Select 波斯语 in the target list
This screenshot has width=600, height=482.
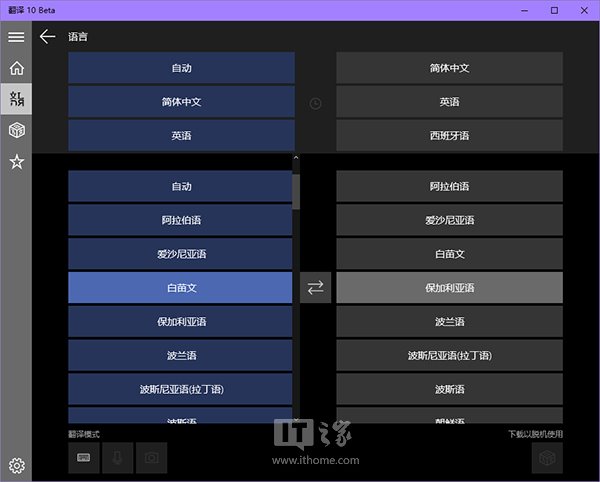(x=449, y=389)
